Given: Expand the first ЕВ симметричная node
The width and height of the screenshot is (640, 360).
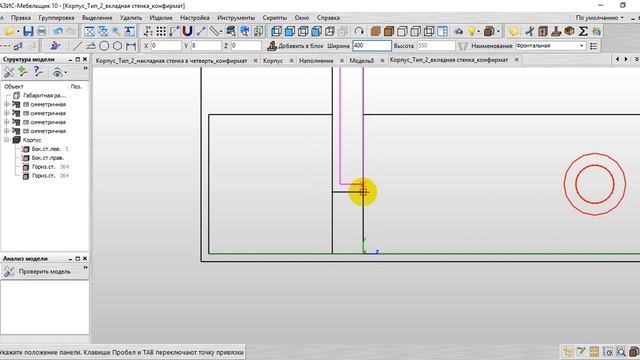Looking at the screenshot, I should [x=7, y=104].
